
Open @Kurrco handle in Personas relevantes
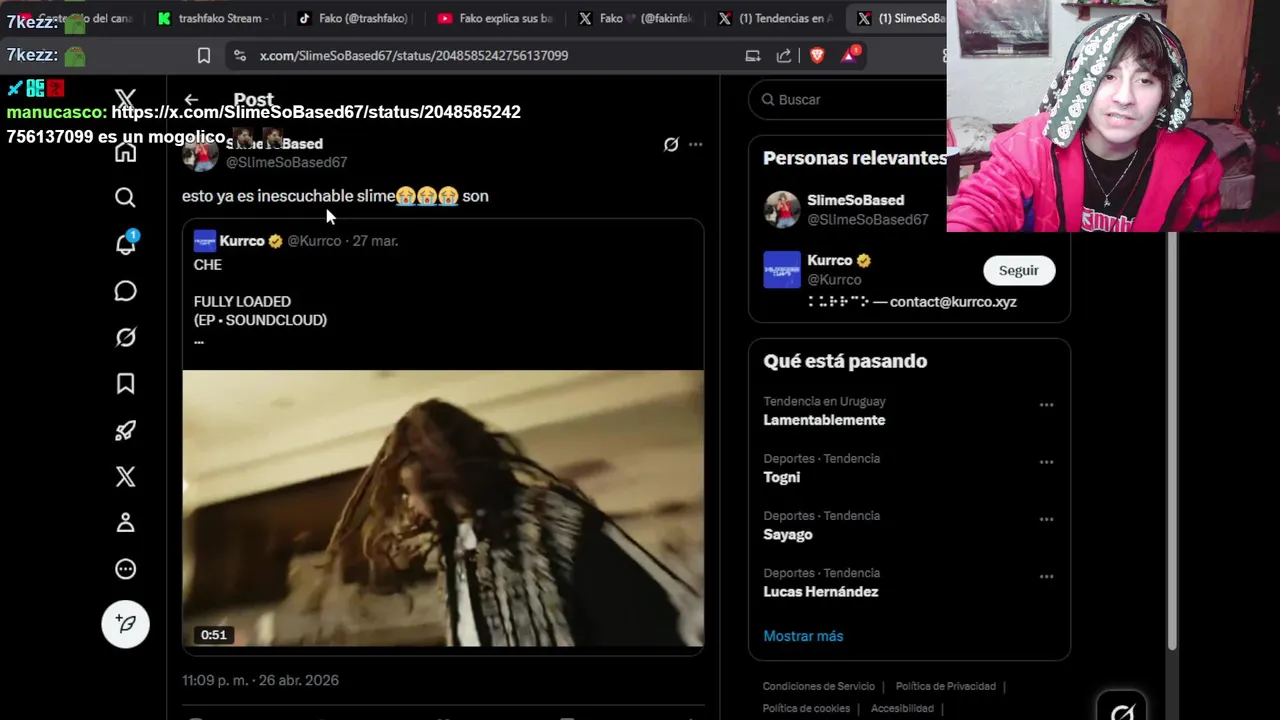click(x=834, y=280)
